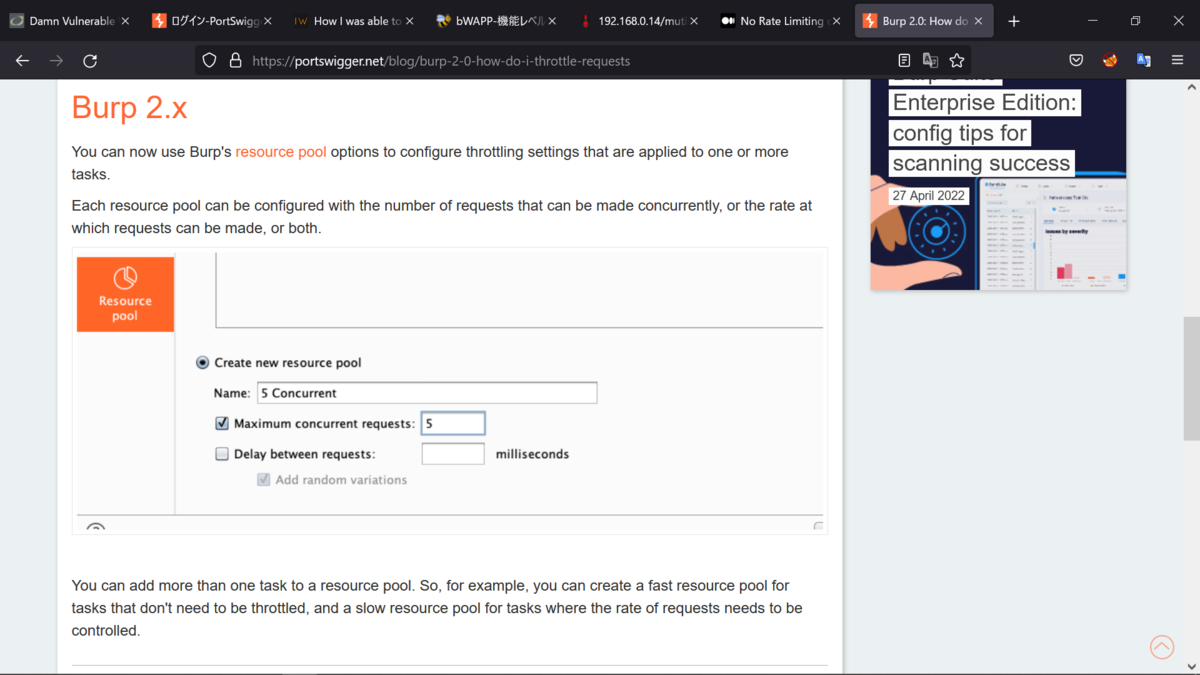Click the Name field showing 5 Concurrent
Viewport: 1200px width, 675px height.
click(427, 393)
